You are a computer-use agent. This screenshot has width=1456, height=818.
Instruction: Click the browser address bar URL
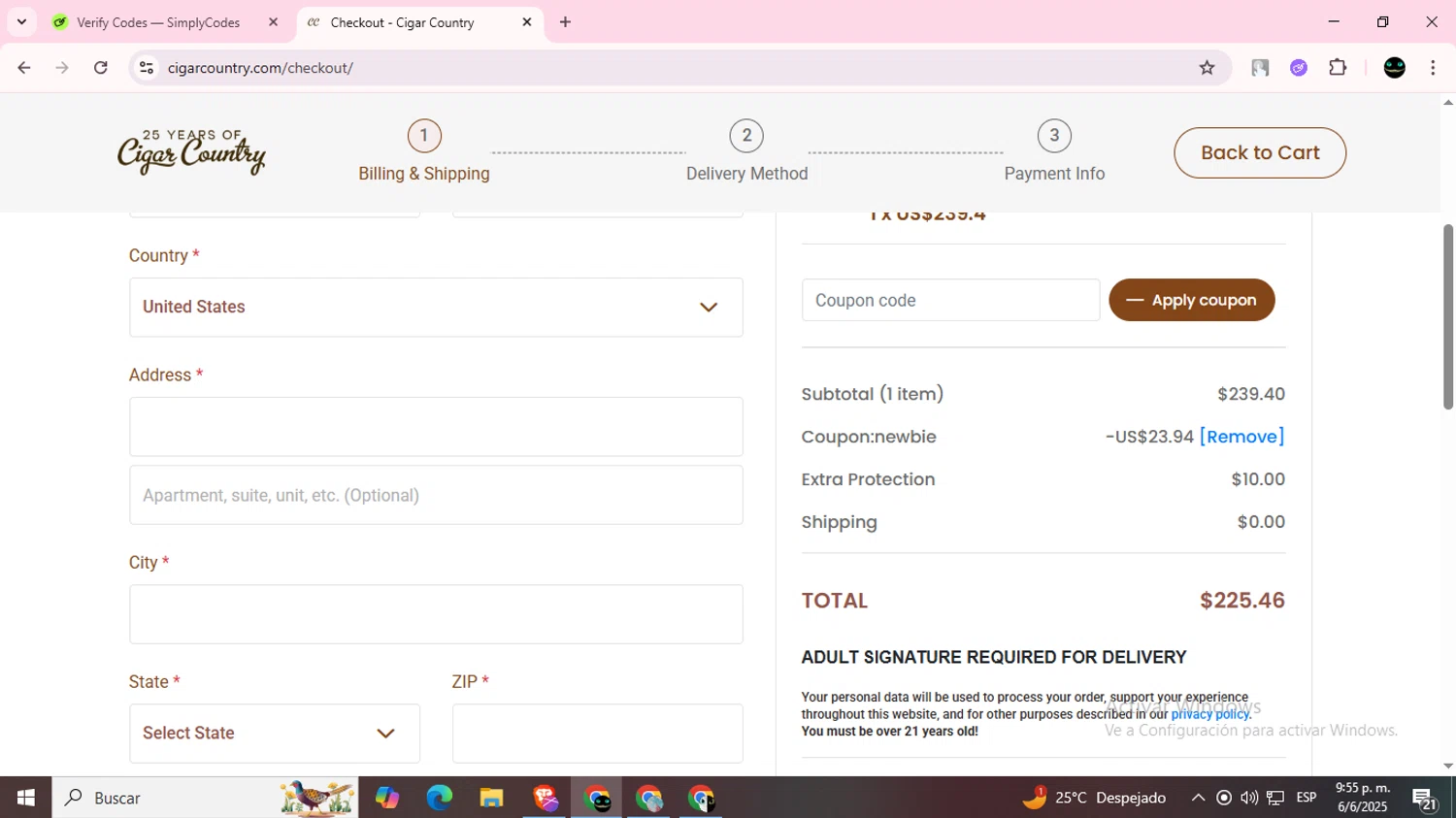tap(260, 68)
